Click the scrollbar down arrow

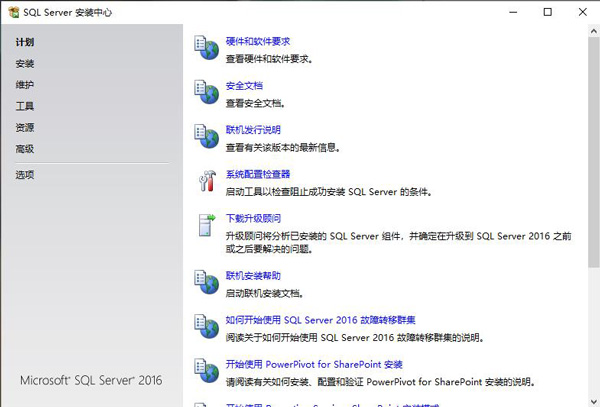(x=594, y=401)
